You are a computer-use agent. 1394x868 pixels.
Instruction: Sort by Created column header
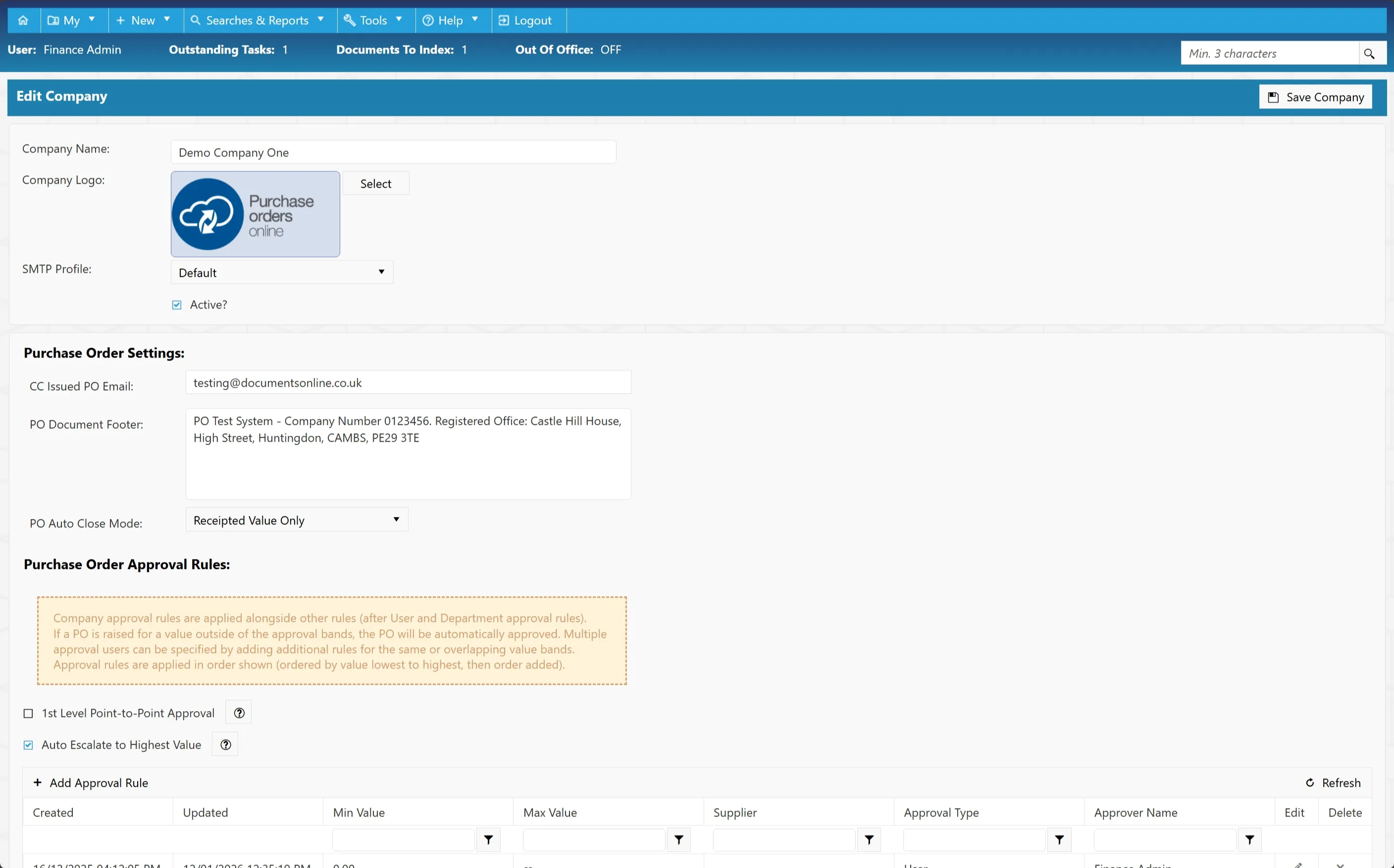coord(53,813)
